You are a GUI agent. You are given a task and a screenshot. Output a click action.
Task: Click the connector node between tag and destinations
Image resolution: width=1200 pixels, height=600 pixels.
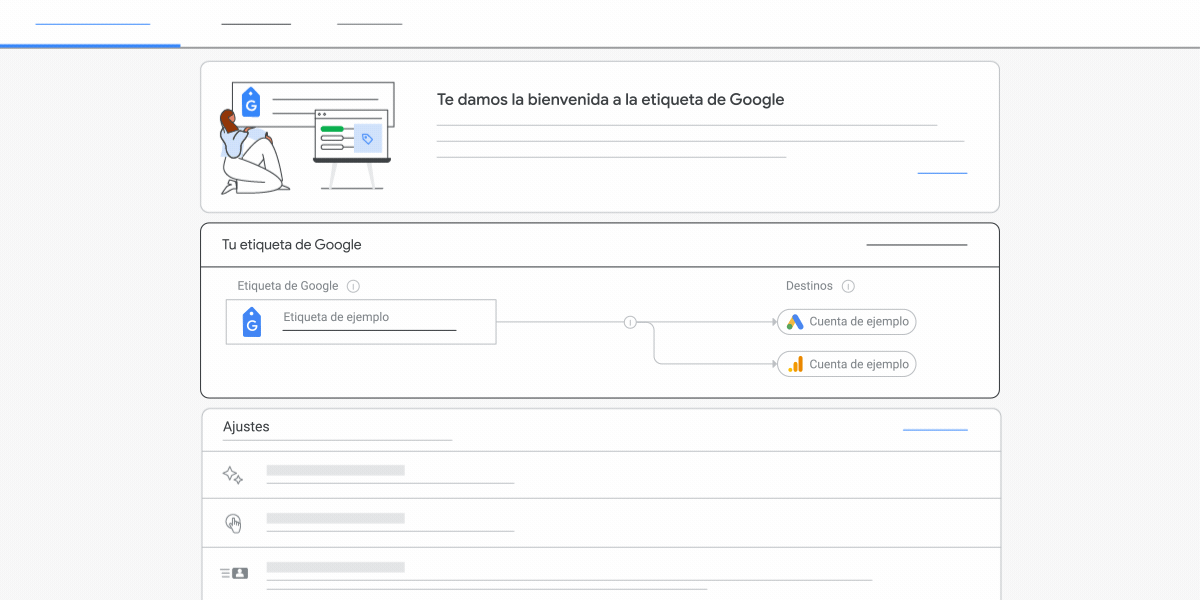click(x=630, y=322)
